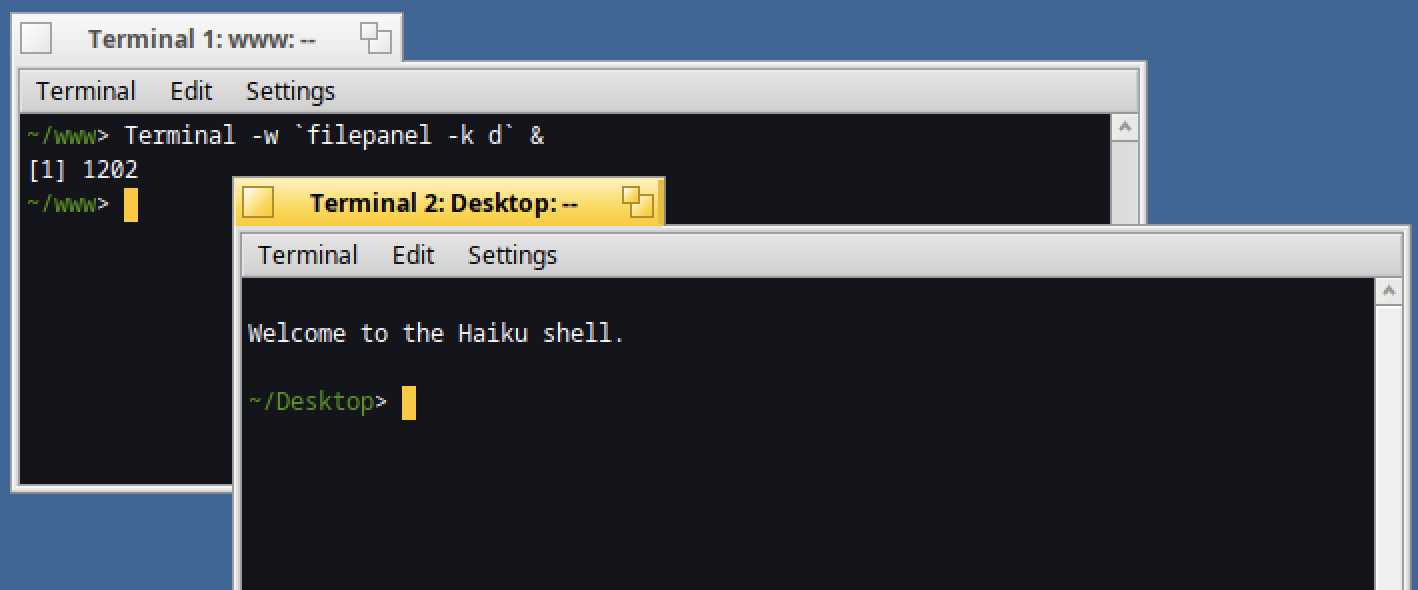The height and width of the screenshot is (590, 1418).
Task: Open Edit menu in Terminal 2 window
Action: (413, 255)
